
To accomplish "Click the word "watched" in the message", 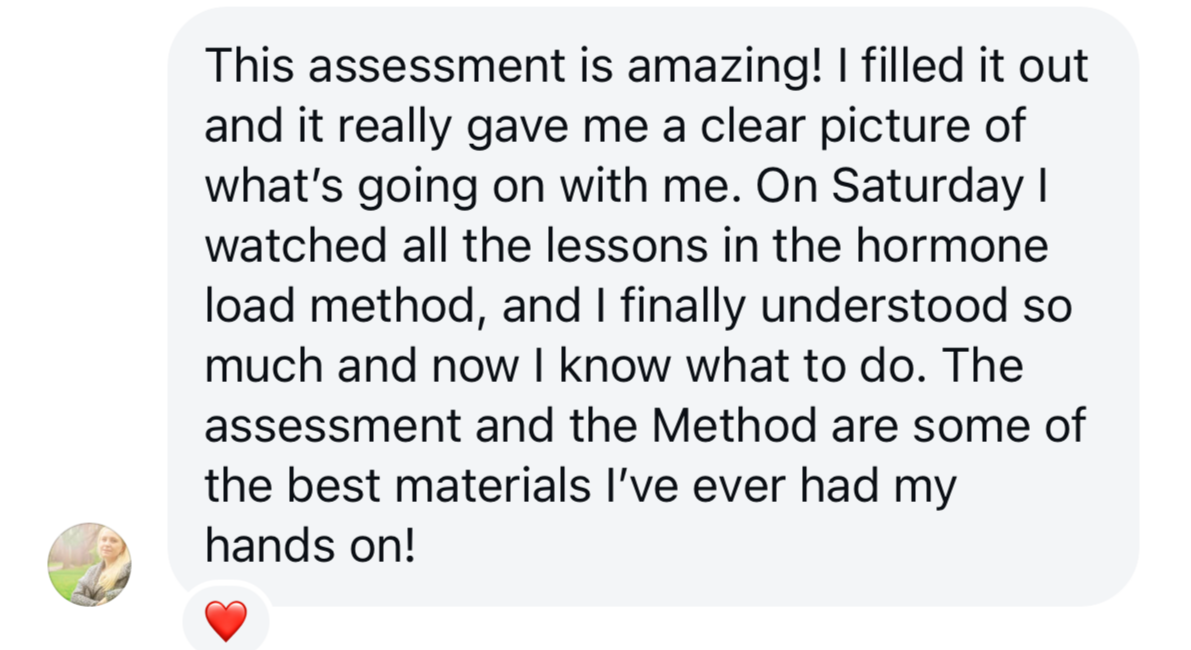I will (x=296, y=245).
